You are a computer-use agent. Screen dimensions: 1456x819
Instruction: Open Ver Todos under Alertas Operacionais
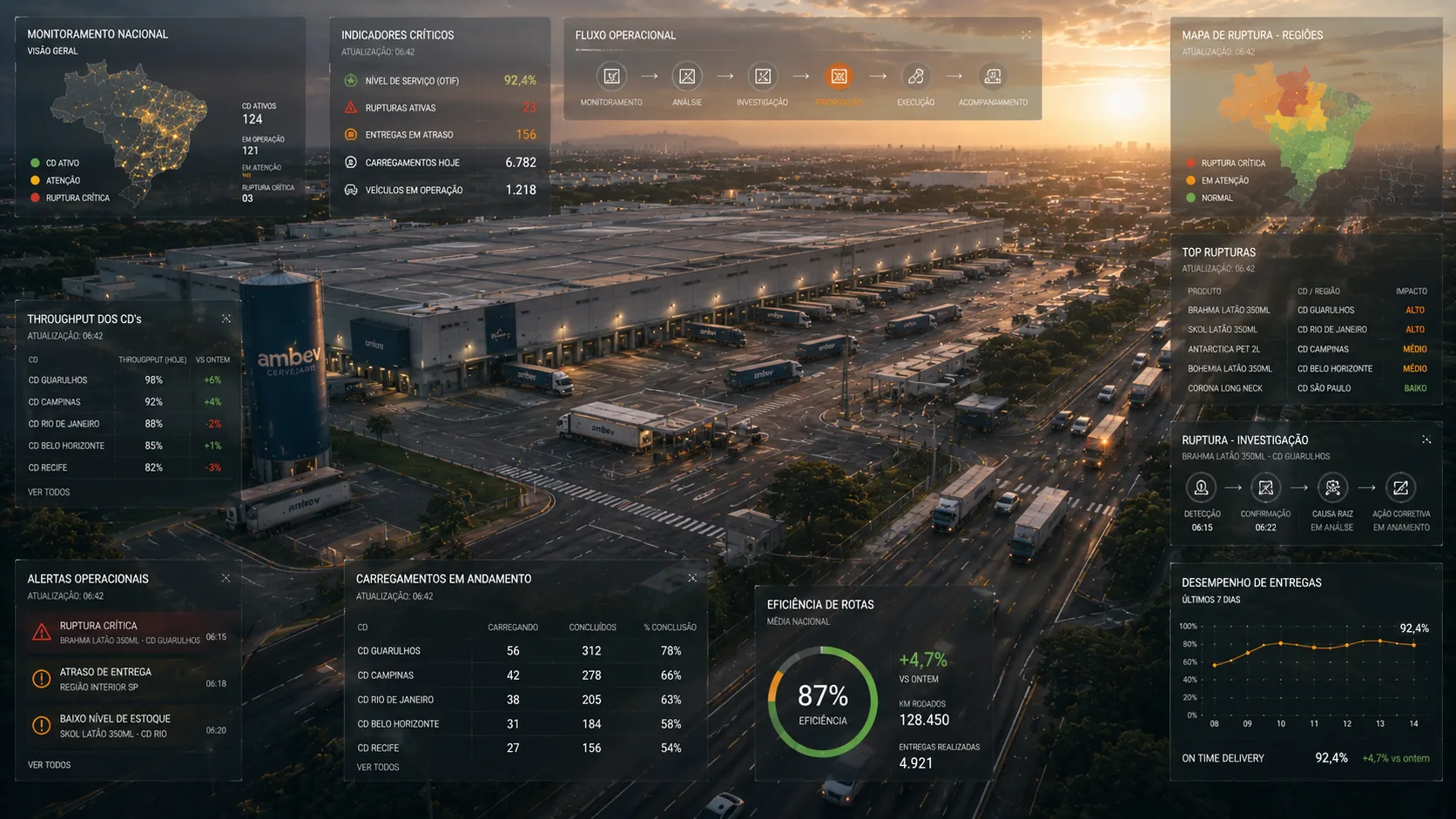click(x=50, y=765)
